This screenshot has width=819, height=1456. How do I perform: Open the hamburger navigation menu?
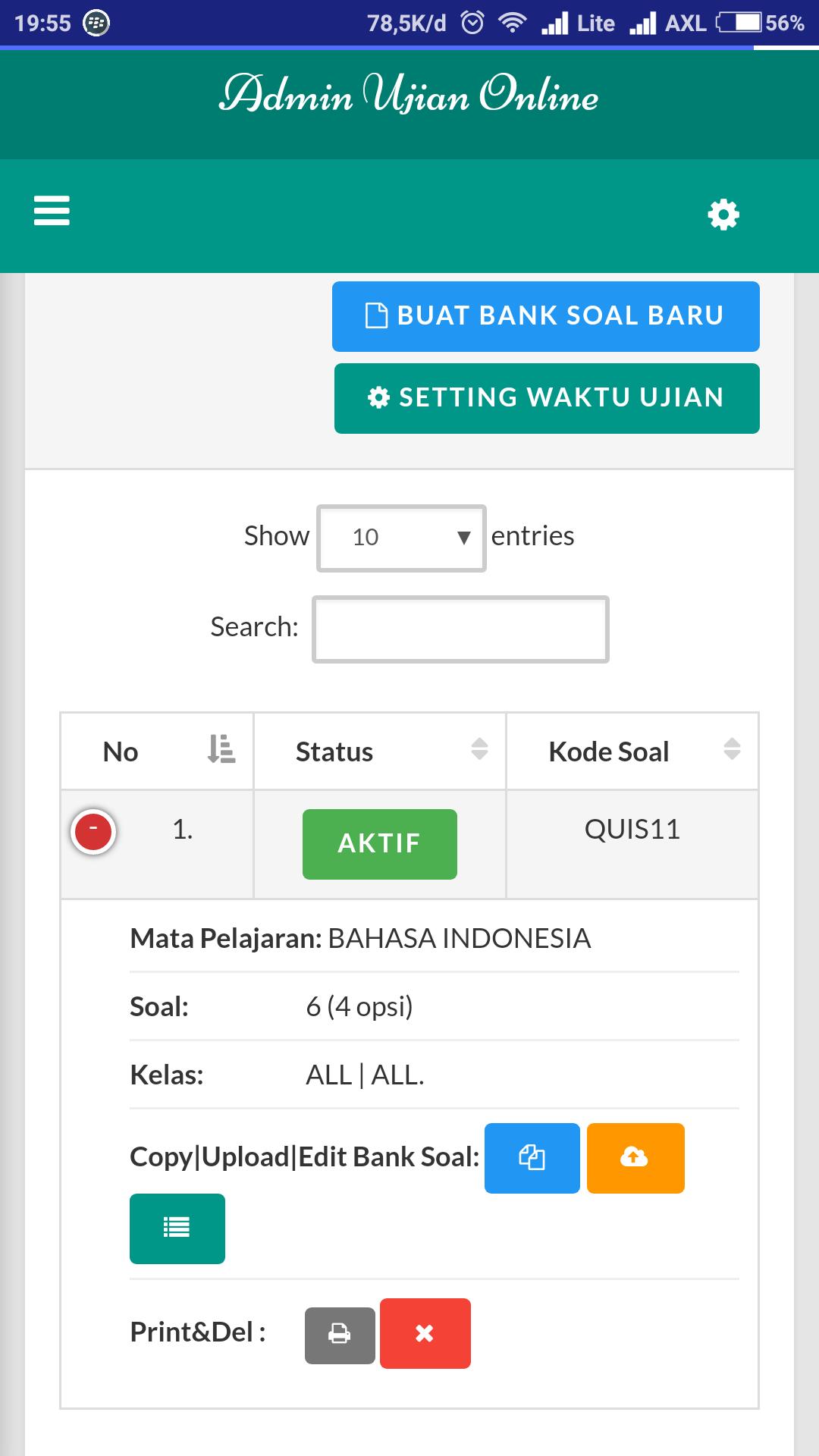[x=52, y=211]
